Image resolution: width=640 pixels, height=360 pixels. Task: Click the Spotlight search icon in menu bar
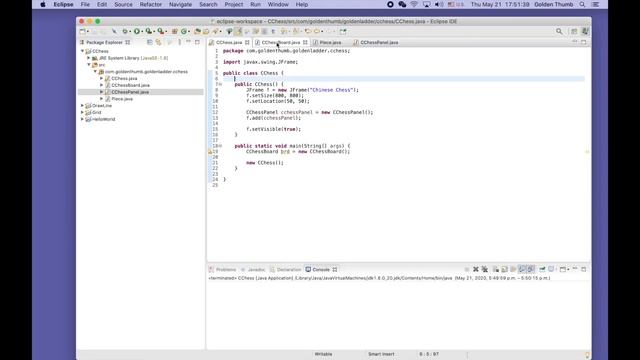[x=582, y=4]
